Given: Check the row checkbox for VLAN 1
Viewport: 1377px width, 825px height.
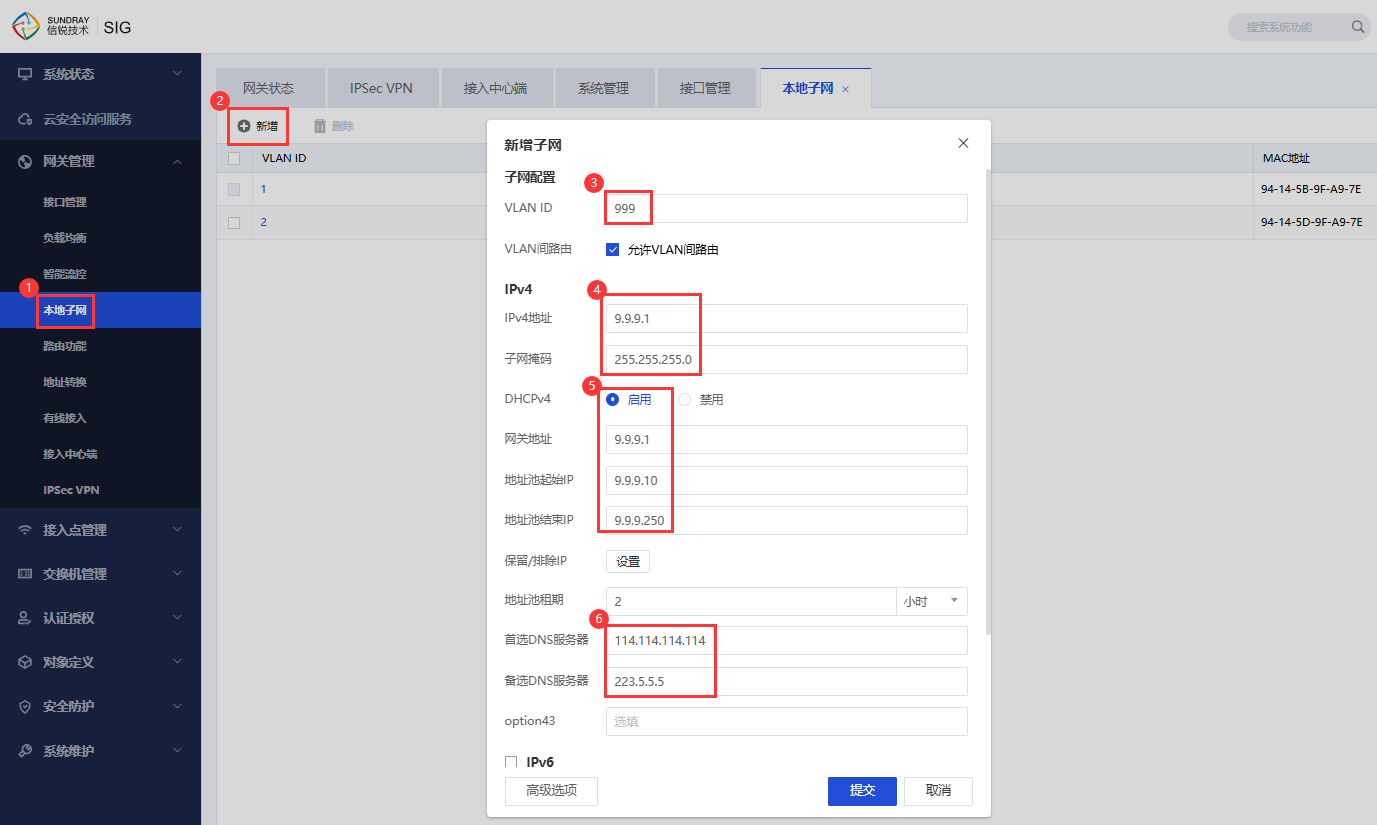Looking at the screenshot, I should pyautogui.click(x=234, y=189).
